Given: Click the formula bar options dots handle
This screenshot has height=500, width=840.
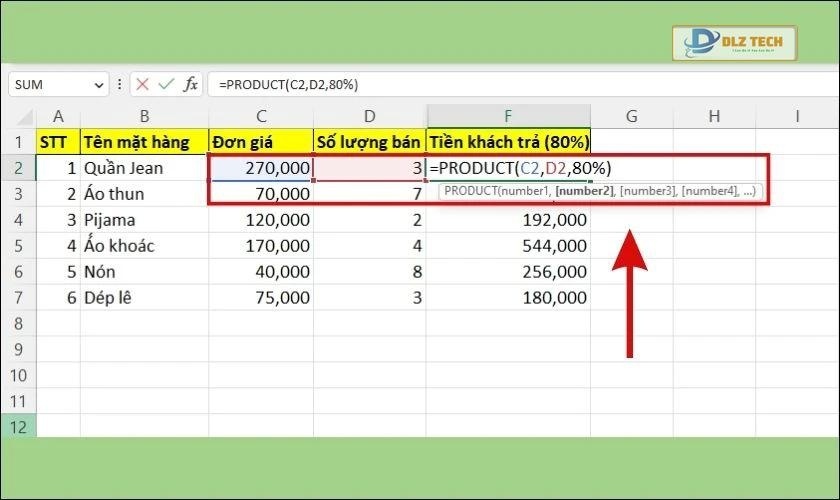Looking at the screenshot, I should [119, 84].
